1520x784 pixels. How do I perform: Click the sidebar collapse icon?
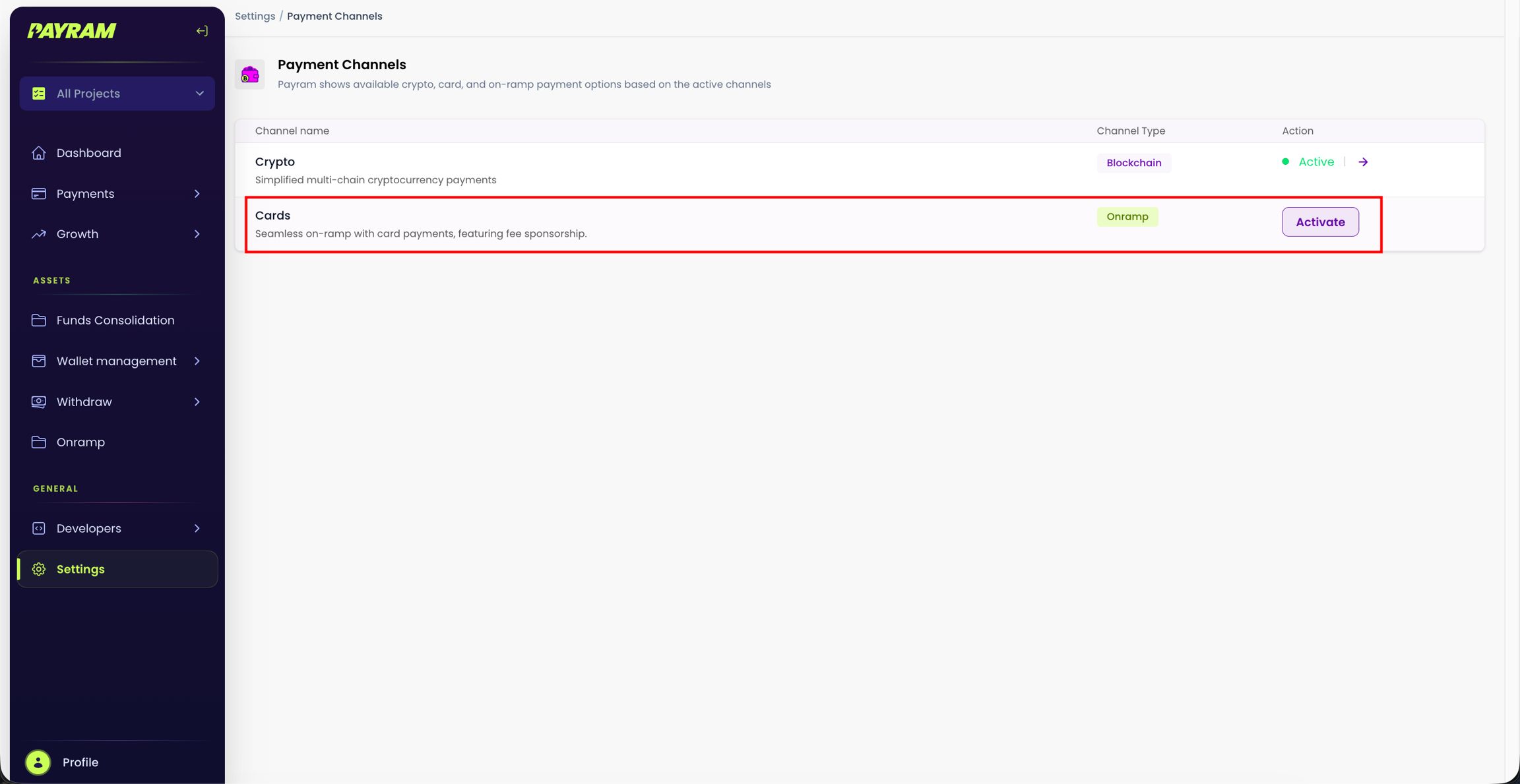202,31
